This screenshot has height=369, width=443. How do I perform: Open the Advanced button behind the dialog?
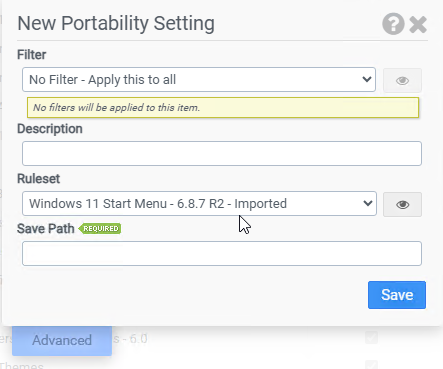62,340
